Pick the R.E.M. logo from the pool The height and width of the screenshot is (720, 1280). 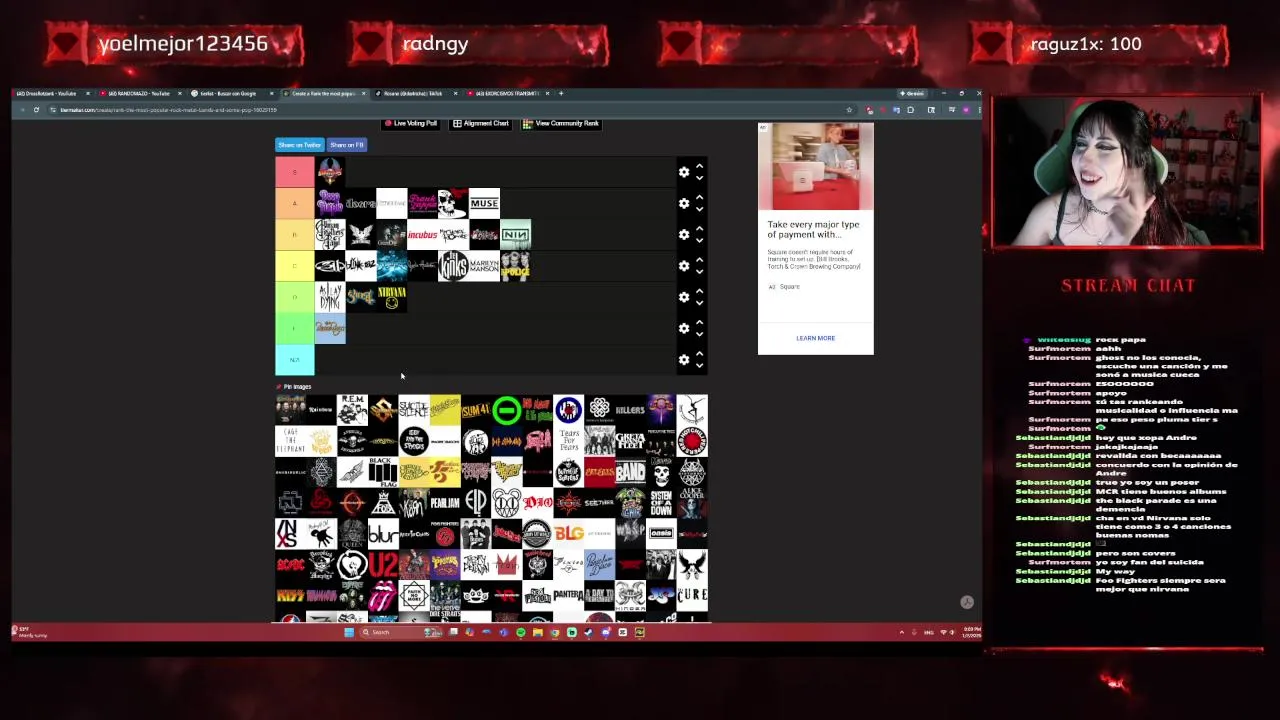(352, 410)
